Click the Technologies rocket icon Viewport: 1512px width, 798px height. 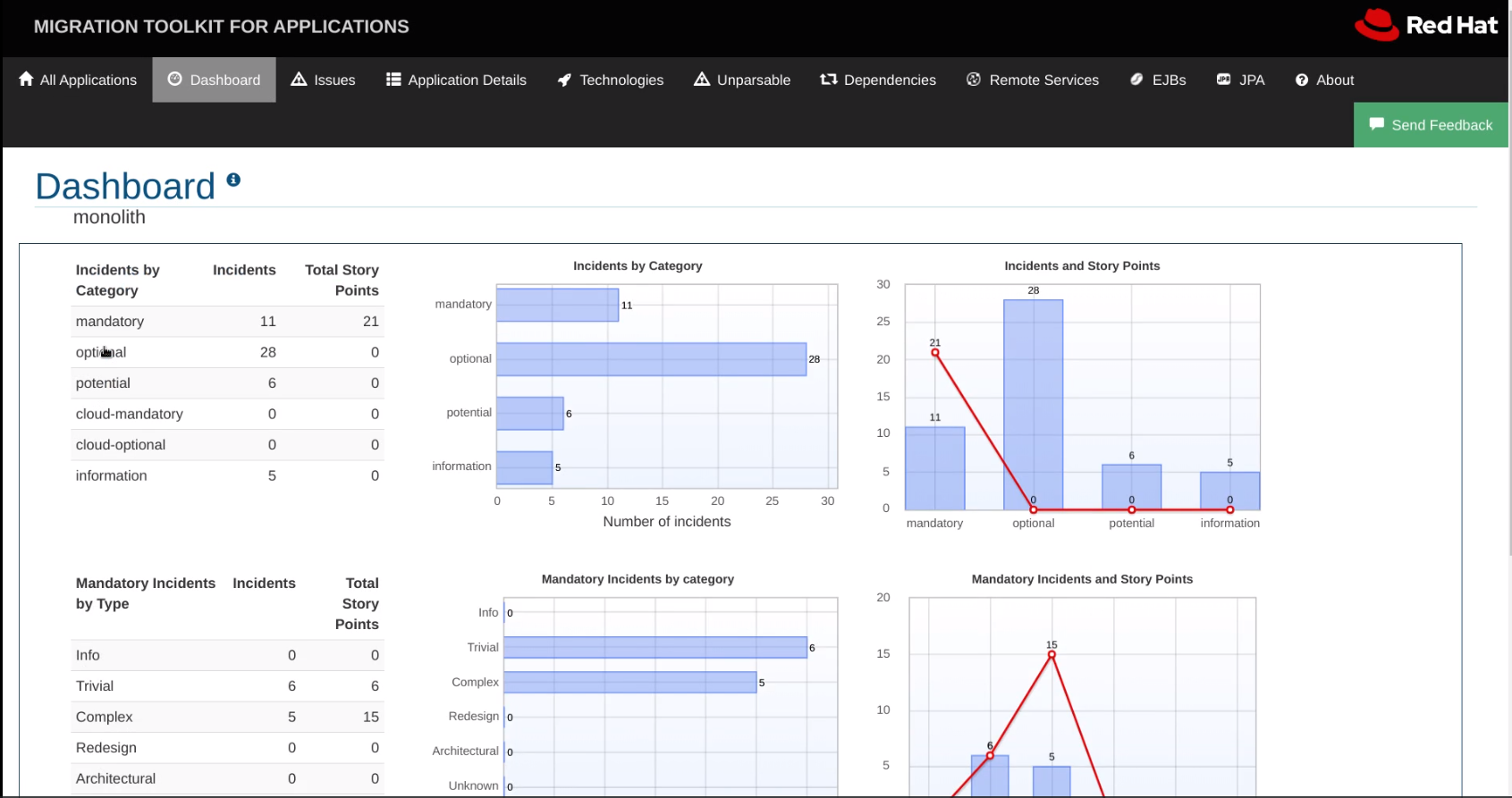tap(564, 80)
